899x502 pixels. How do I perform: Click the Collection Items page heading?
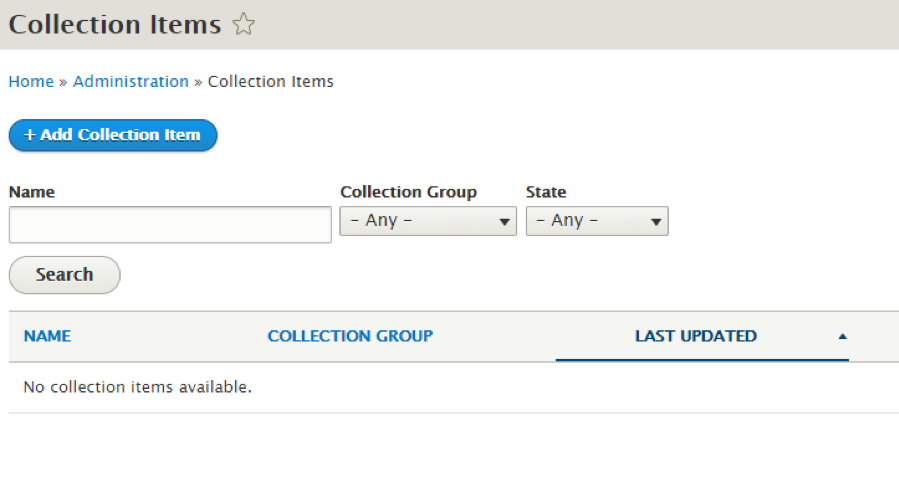pos(115,25)
